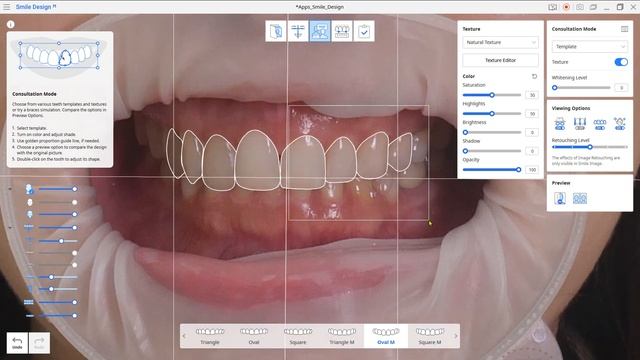
Task: Select the Triangle teeth template
Action: [210, 336]
